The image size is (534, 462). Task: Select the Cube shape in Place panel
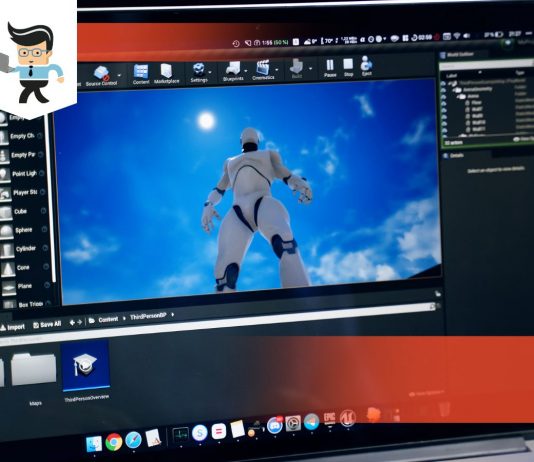tap(14, 212)
